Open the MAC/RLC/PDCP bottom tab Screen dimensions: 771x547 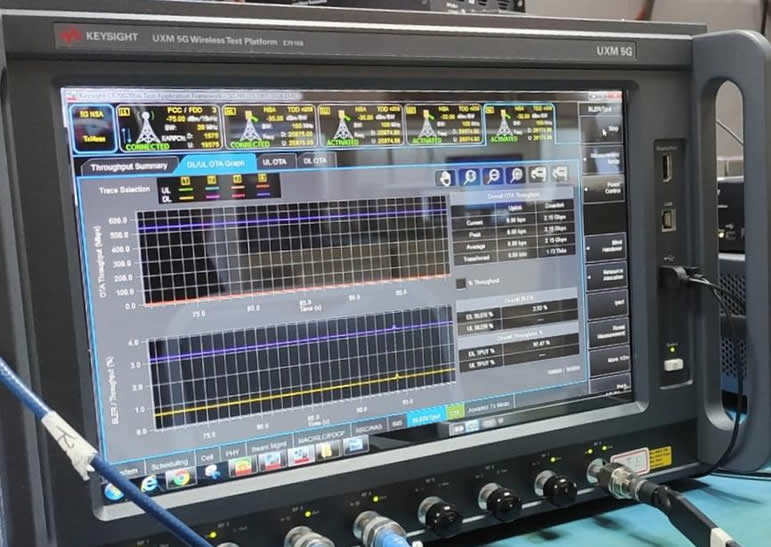tap(321, 437)
